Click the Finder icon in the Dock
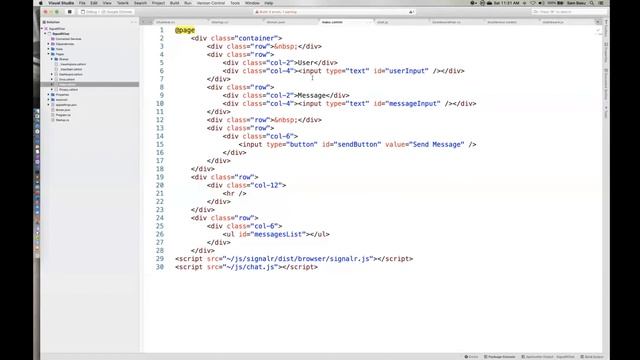The height and width of the screenshot is (360, 640). tap(37, 111)
